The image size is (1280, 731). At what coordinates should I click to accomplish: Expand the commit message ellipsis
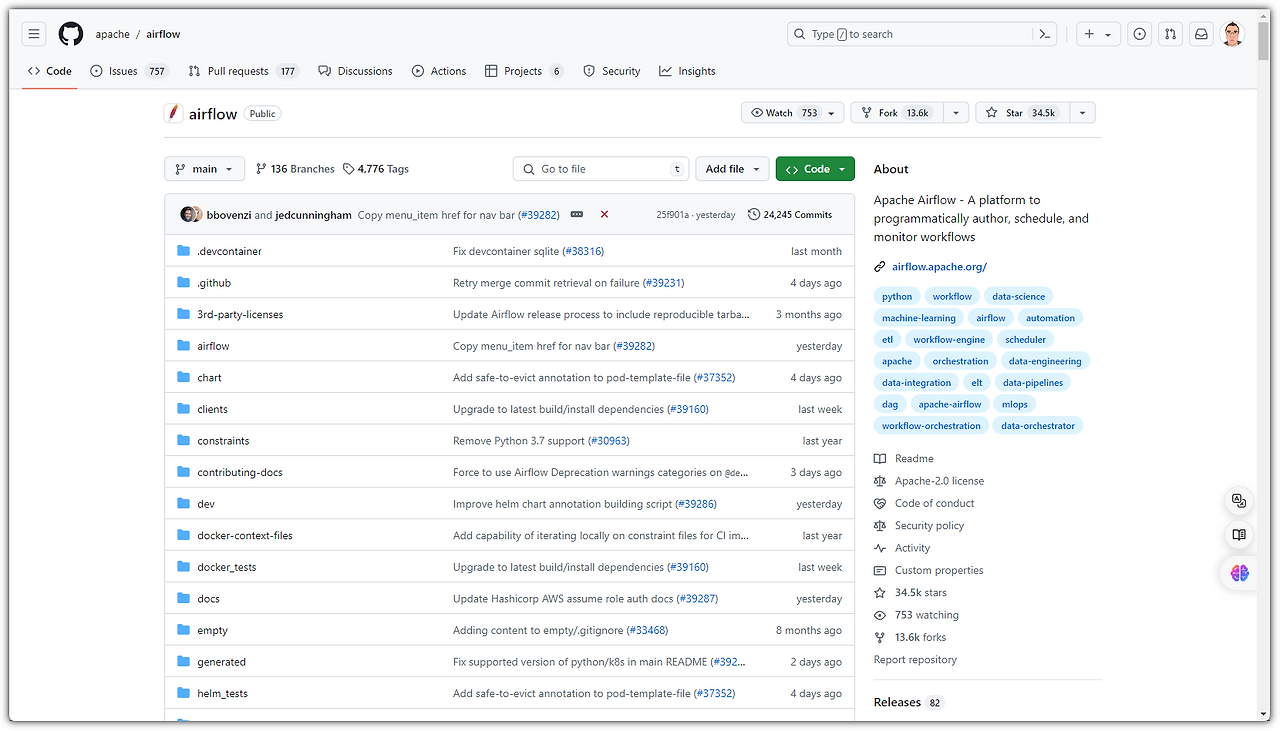click(577, 214)
